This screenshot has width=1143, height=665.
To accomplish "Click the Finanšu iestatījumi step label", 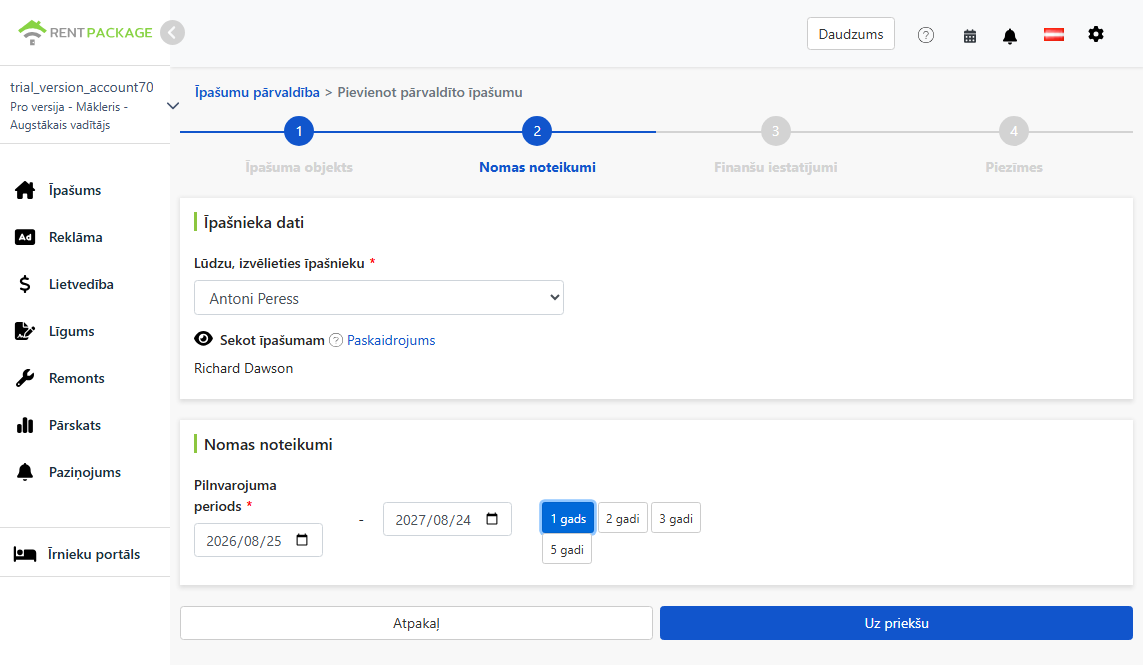I will 776,167.
